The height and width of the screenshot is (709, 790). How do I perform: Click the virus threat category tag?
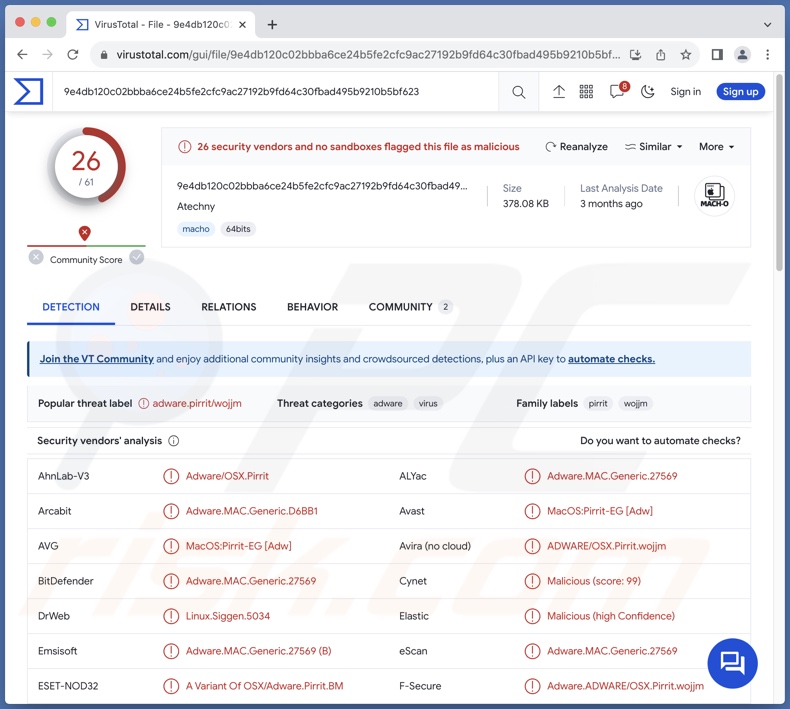click(x=428, y=404)
